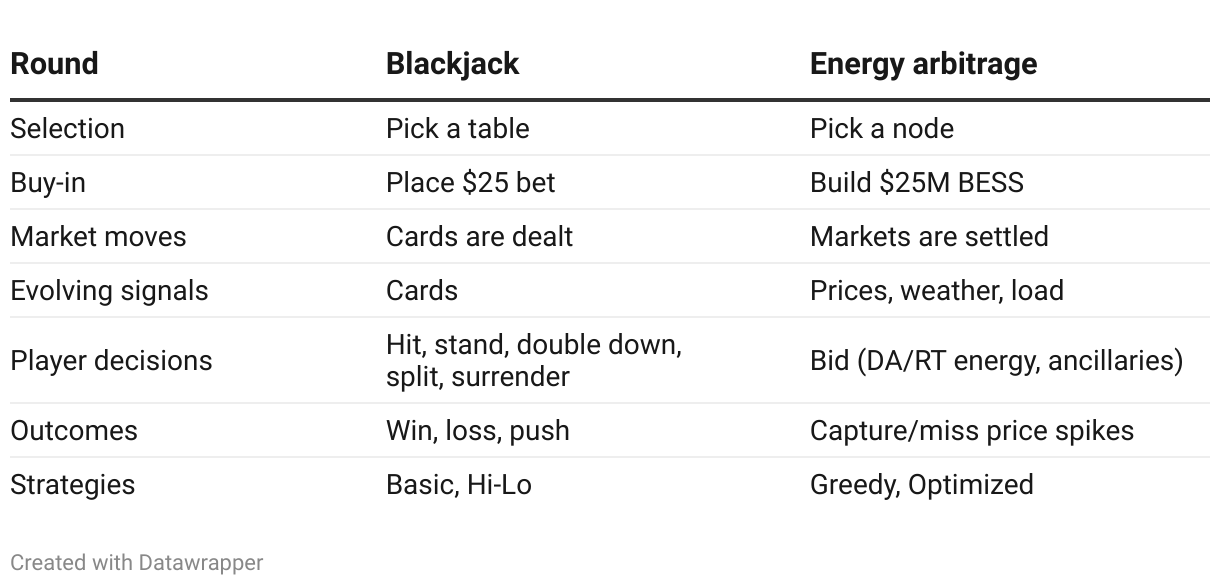Image resolution: width=1220 pixels, height=586 pixels.
Task: Click the Greedy, Optimized cell
Action: click(x=922, y=485)
